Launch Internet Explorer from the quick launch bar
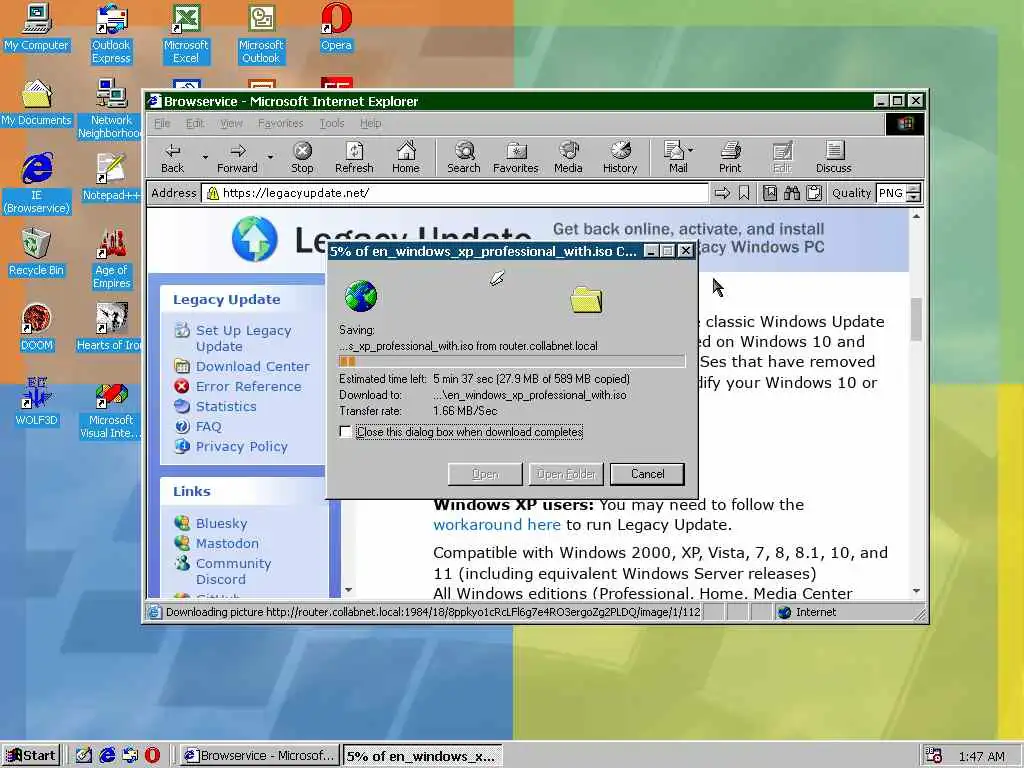Screen dimensions: 1024x768 (107, 755)
